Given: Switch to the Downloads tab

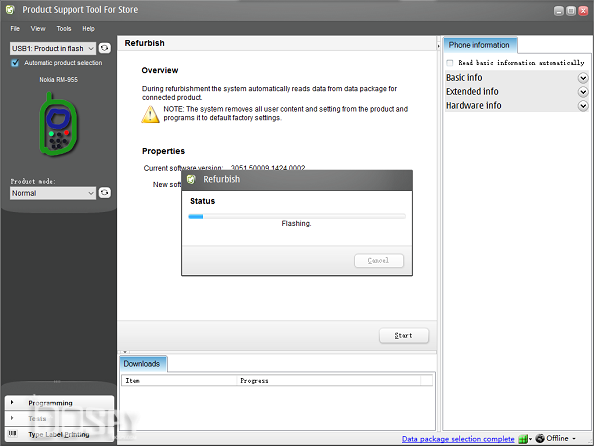Looking at the screenshot, I should pos(142,364).
